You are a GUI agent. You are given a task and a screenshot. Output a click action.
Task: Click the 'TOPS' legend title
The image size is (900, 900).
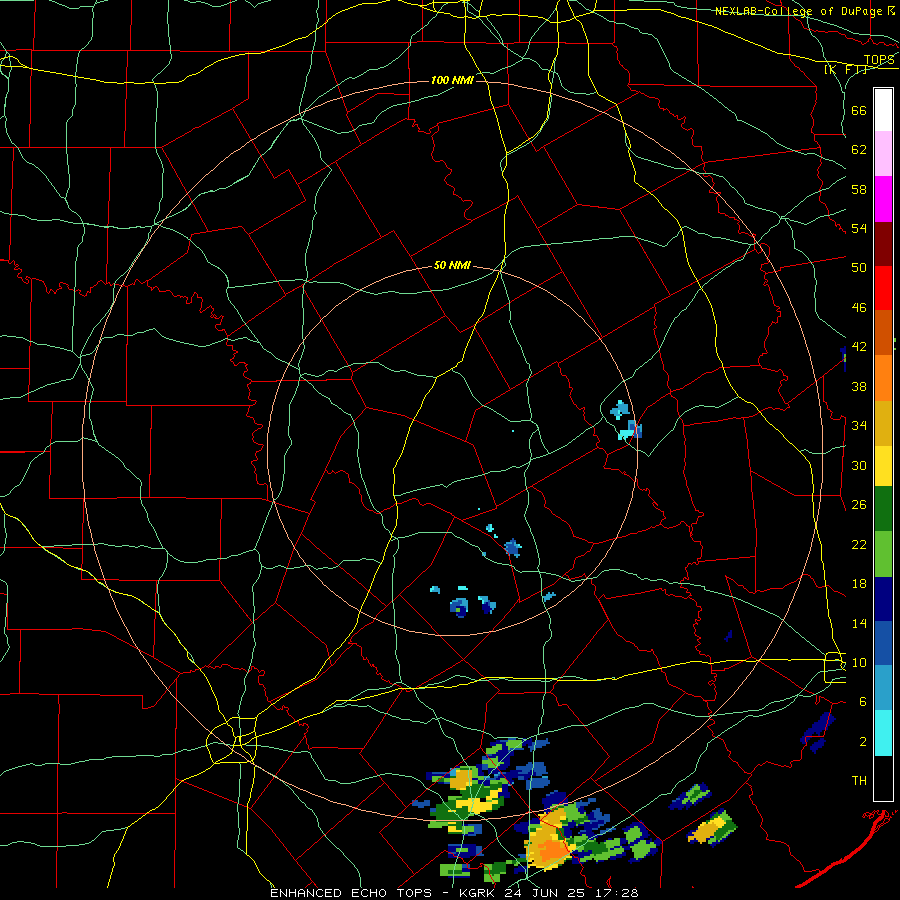[x=879, y=59]
